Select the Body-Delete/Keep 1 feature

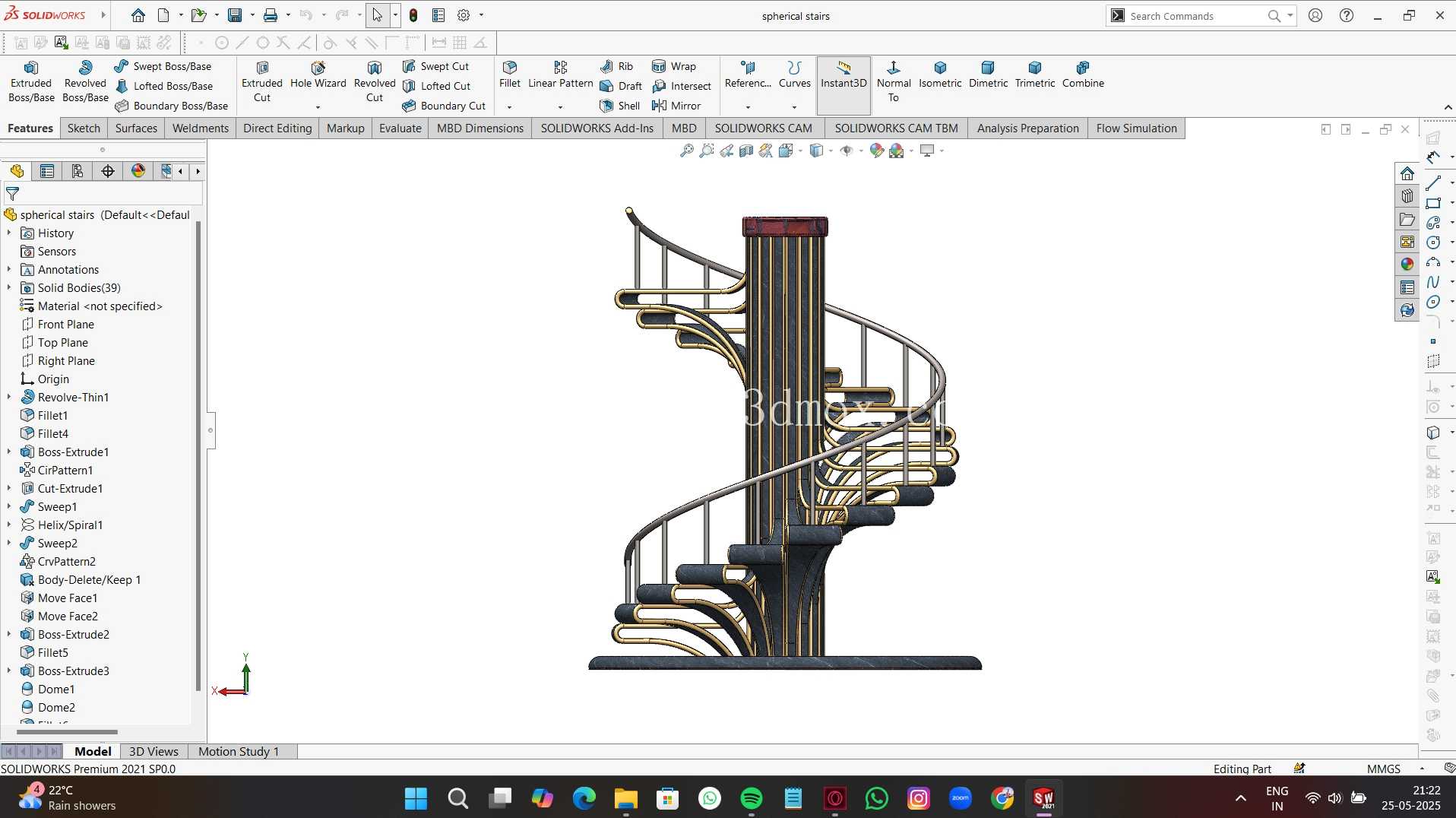(81, 579)
